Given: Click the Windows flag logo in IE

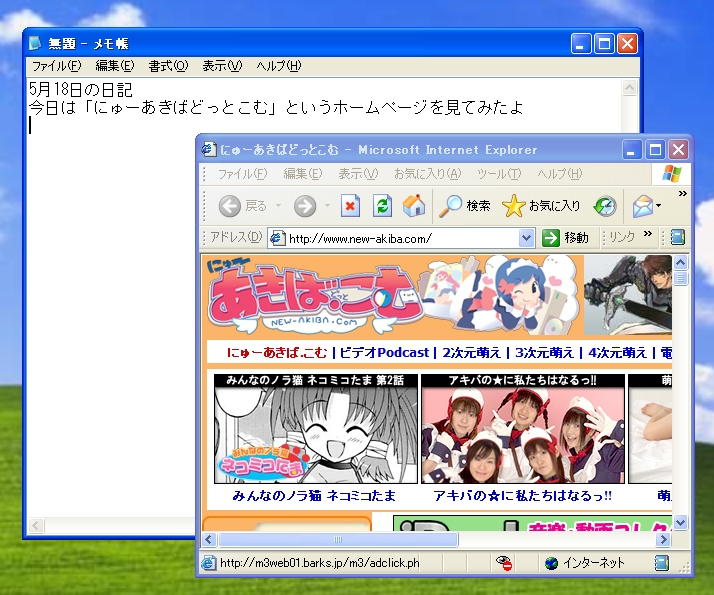Looking at the screenshot, I should (x=672, y=174).
